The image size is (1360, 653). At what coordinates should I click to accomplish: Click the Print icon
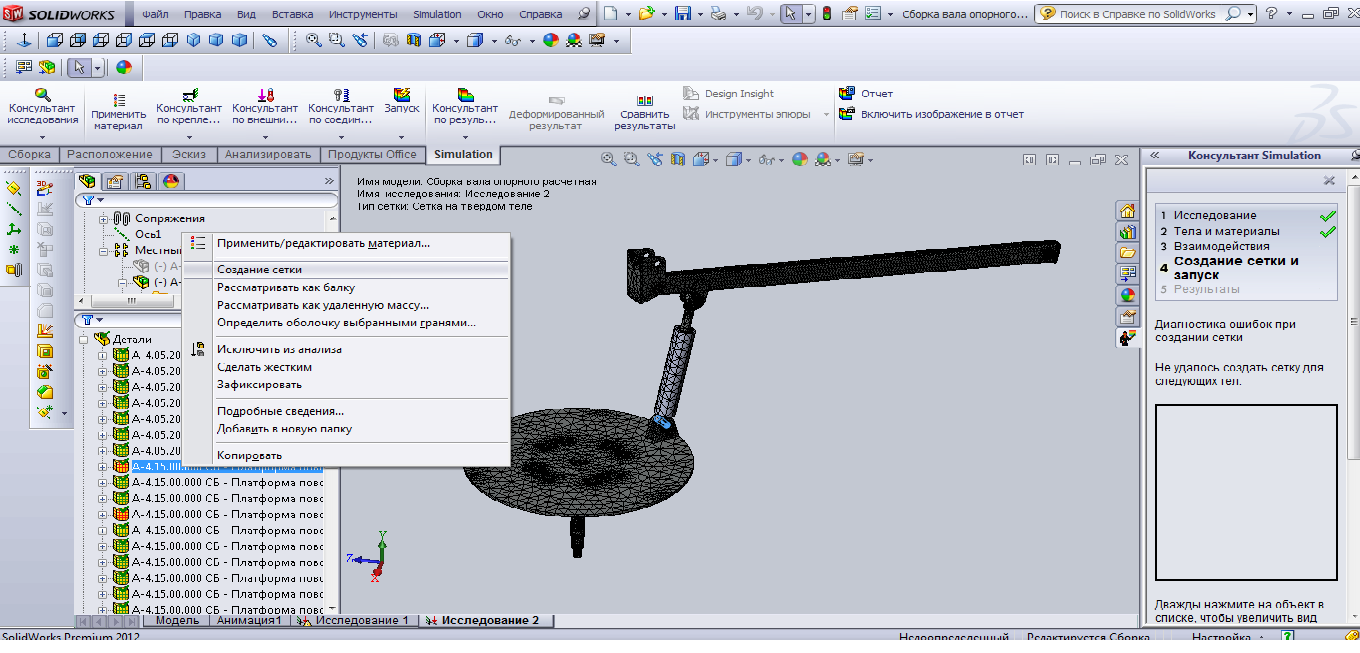tap(717, 14)
